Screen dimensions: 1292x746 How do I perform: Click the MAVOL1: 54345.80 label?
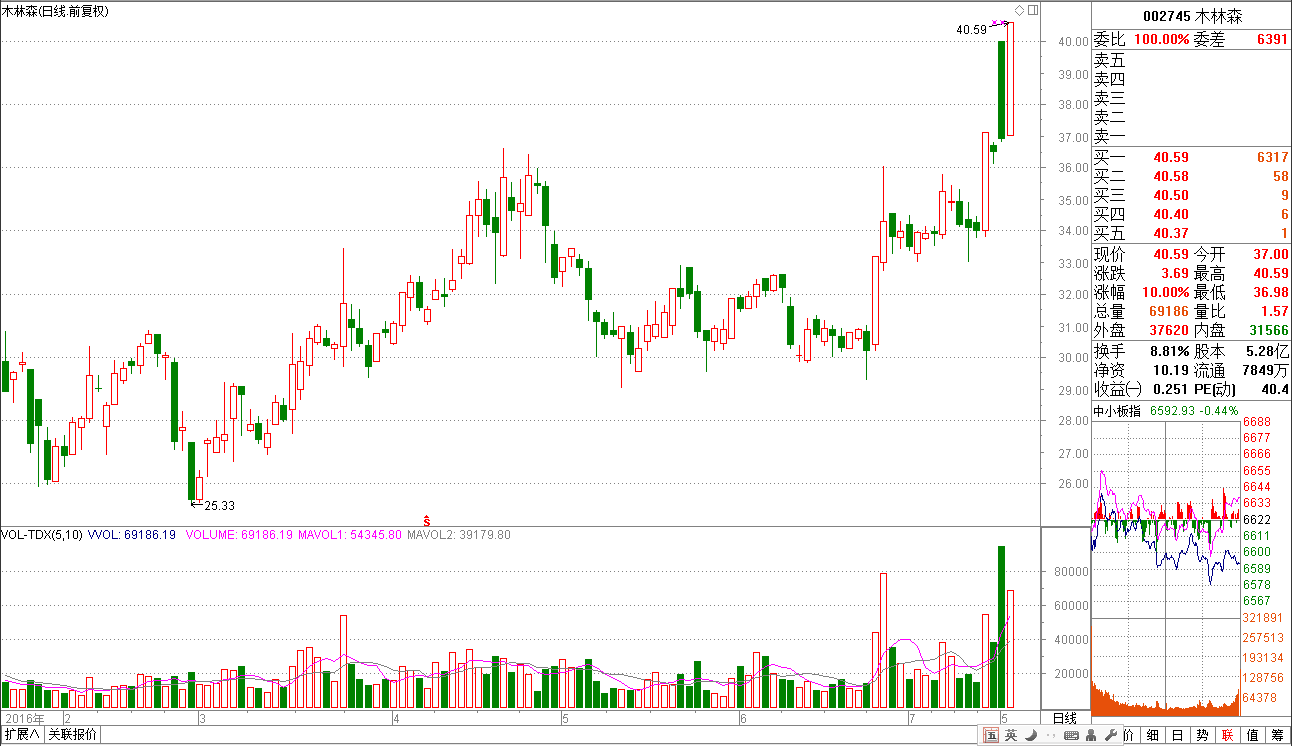[x=349, y=535]
